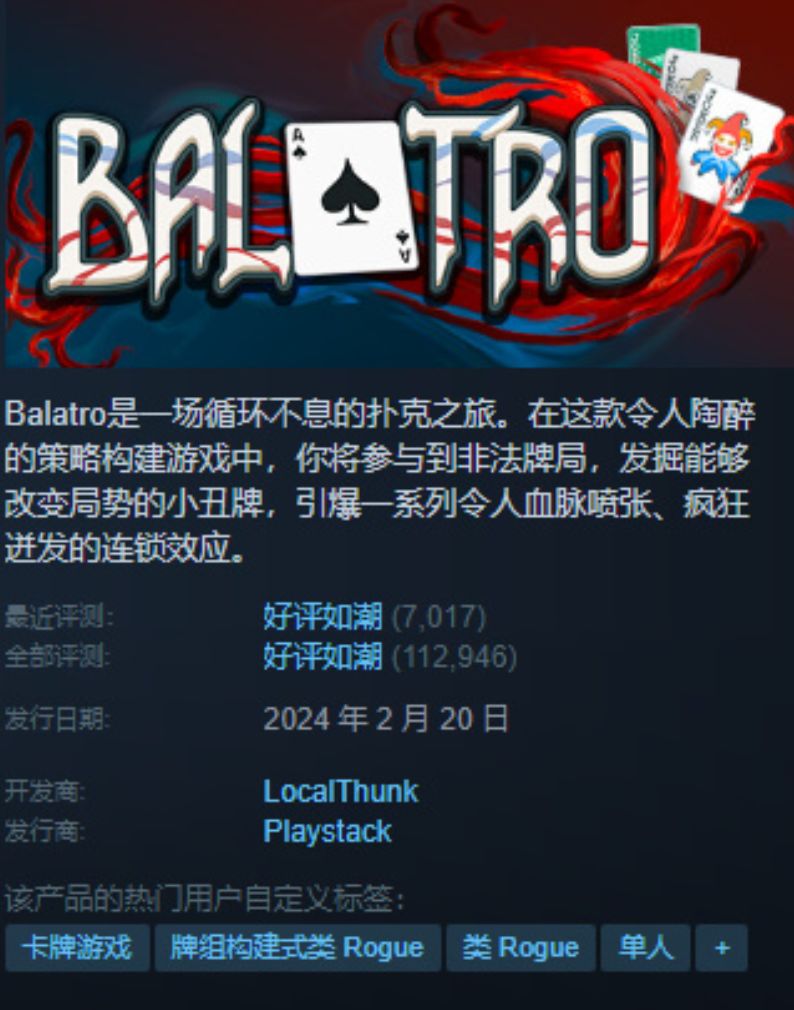Select the 卡牌游戏 tag
794x1010 pixels.
point(77,948)
